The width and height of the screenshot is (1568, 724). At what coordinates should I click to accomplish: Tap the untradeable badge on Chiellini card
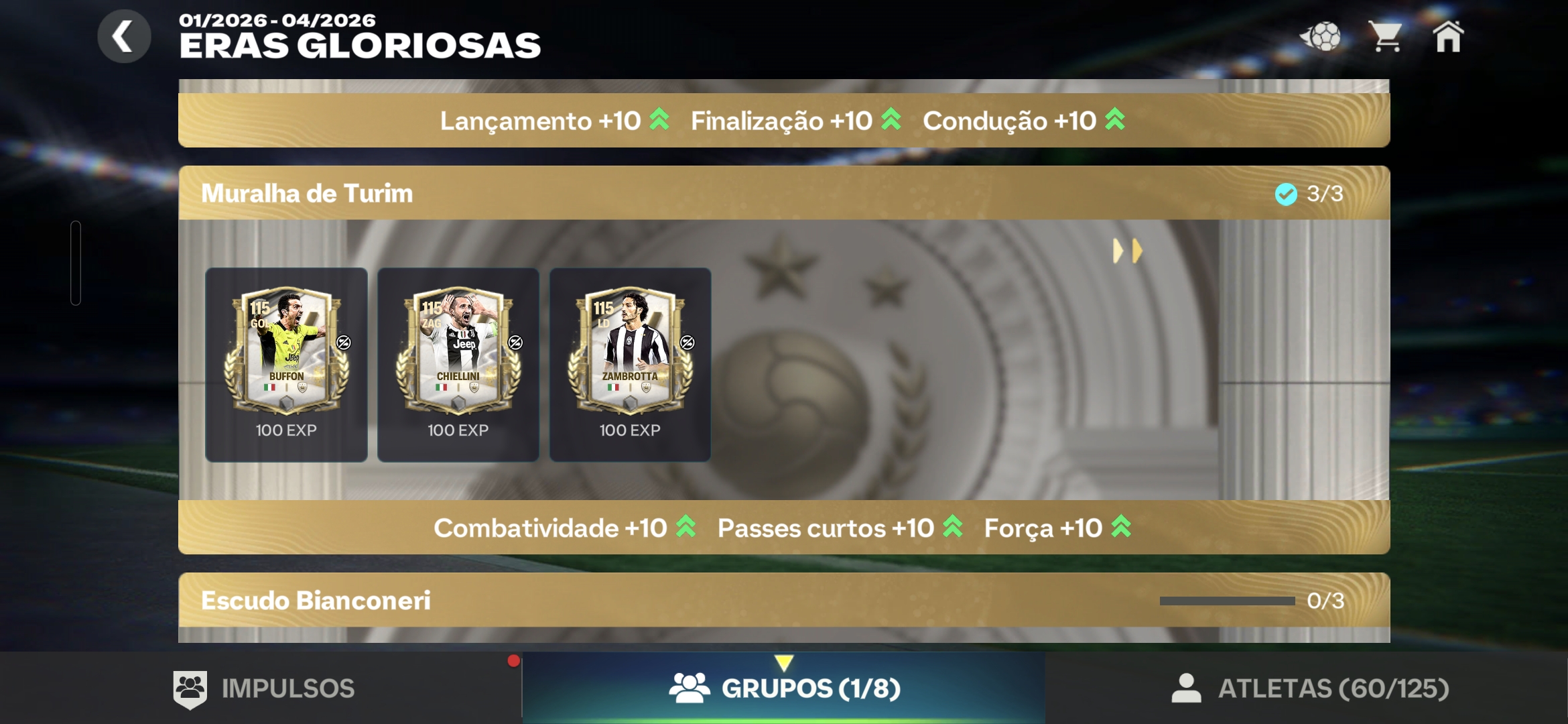515,343
